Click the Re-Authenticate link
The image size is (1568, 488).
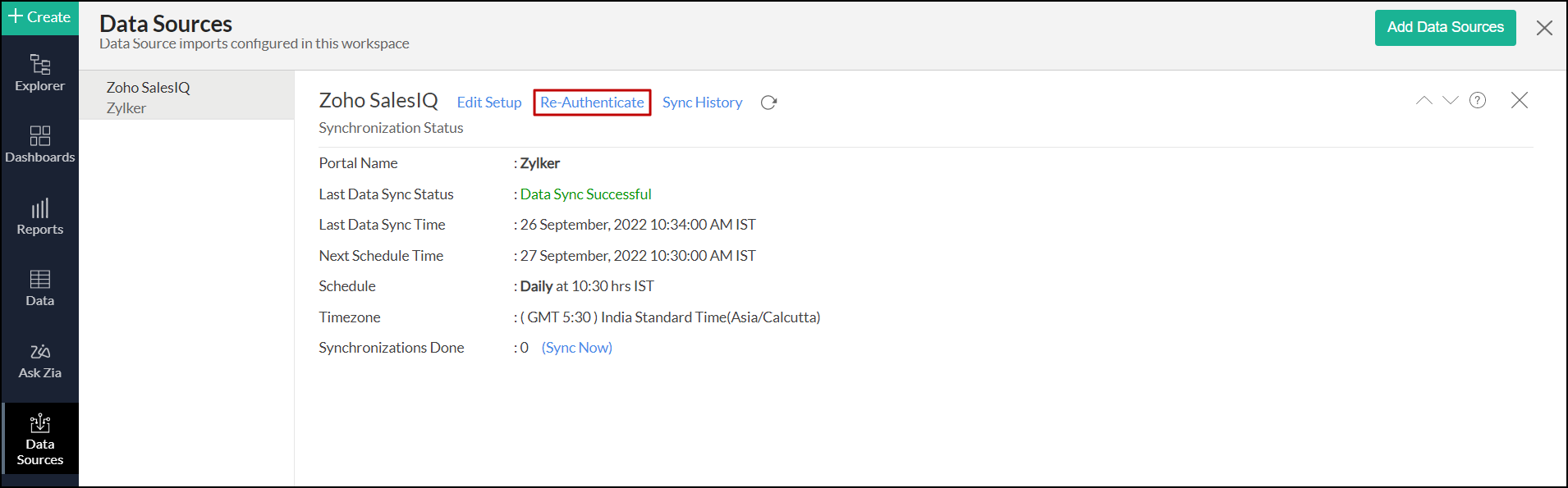click(x=592, y=103)
